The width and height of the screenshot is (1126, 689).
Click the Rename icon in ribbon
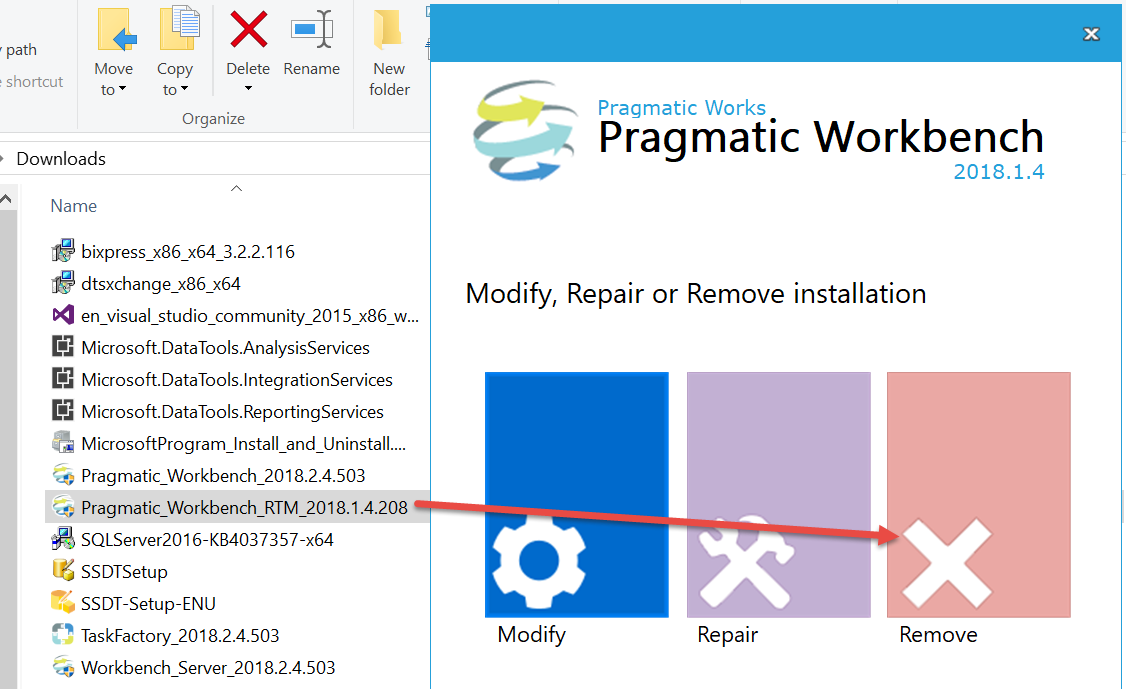(x=311, y=30)
